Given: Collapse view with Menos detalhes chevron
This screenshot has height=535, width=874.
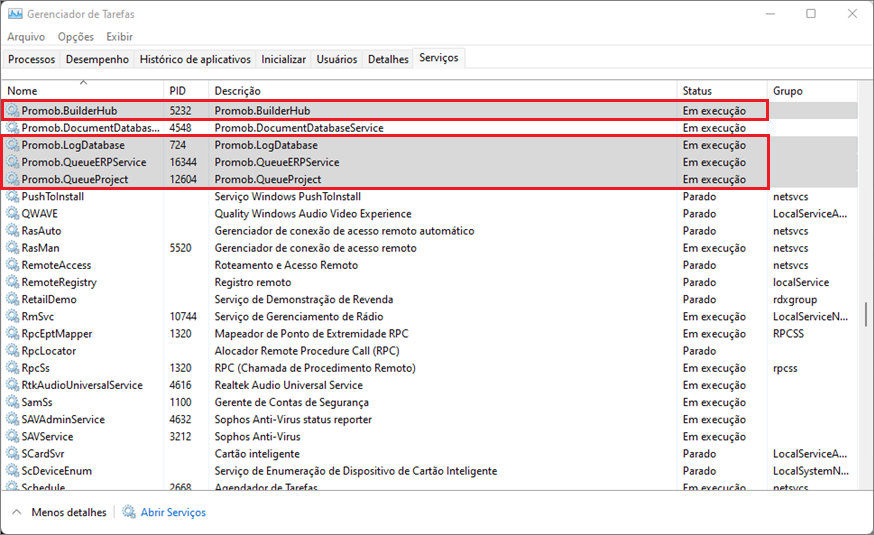Looking at the screenshot, I should 17,512.
